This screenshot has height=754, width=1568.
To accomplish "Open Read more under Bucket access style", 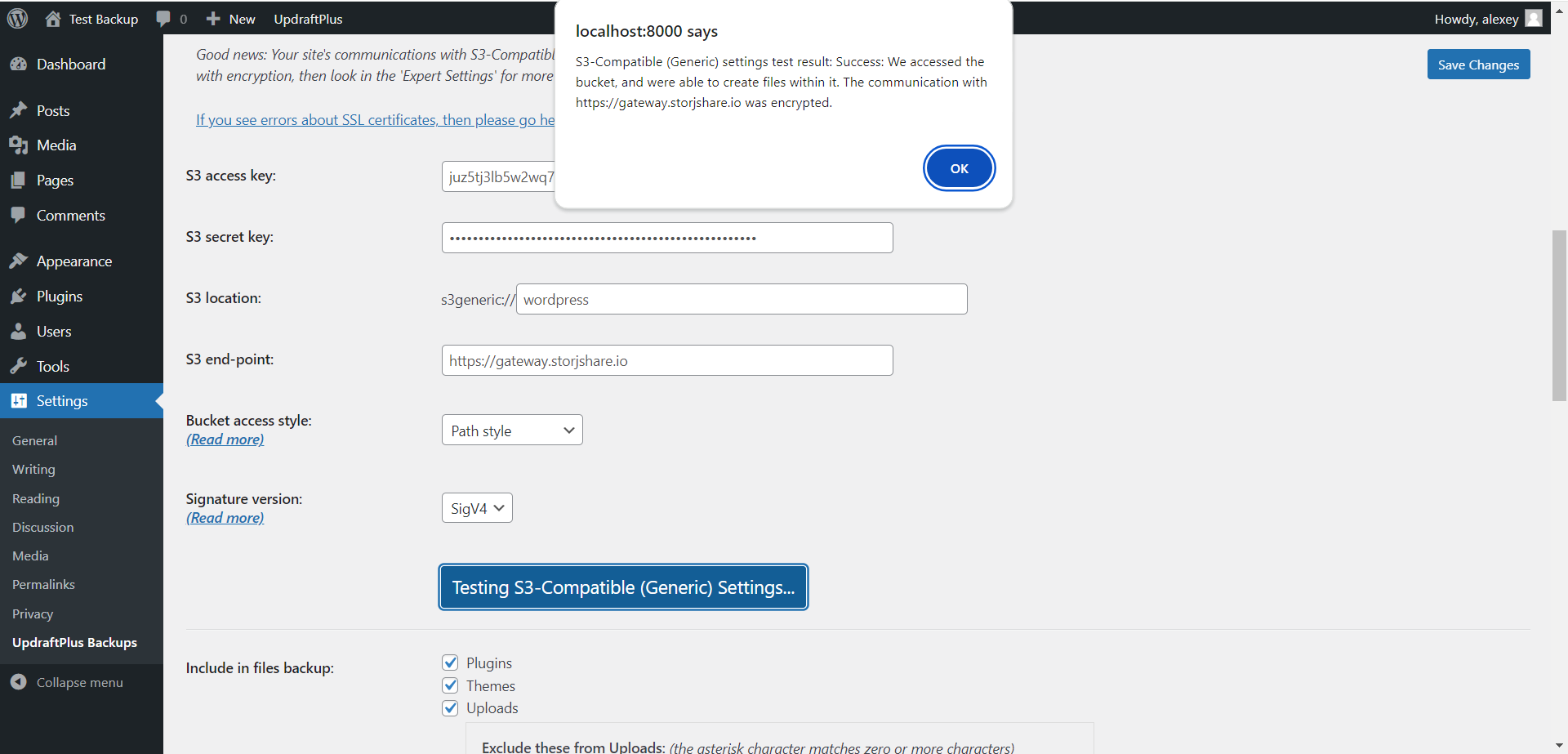I will tap(225, 439).
